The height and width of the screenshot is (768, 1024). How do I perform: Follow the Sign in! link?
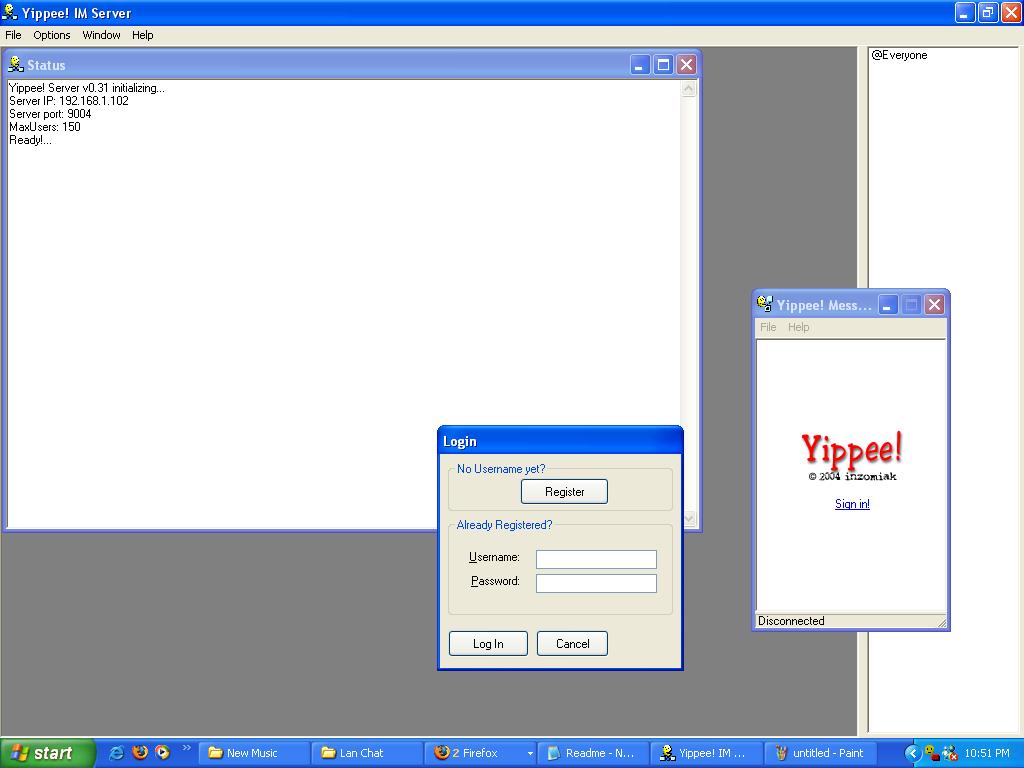852,504
